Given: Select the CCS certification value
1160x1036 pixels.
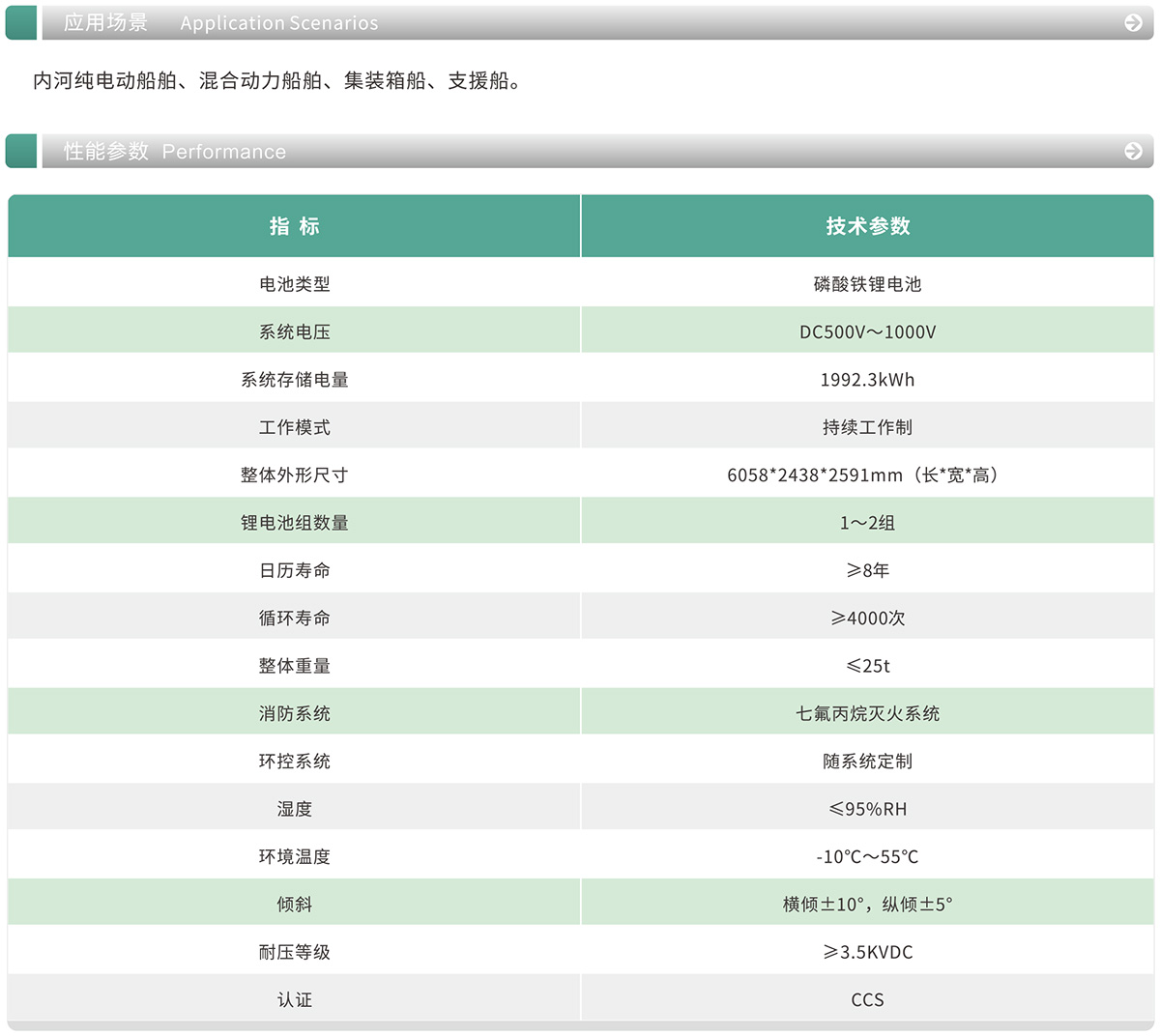Looking at the screenshot, I should coord(867,999).
